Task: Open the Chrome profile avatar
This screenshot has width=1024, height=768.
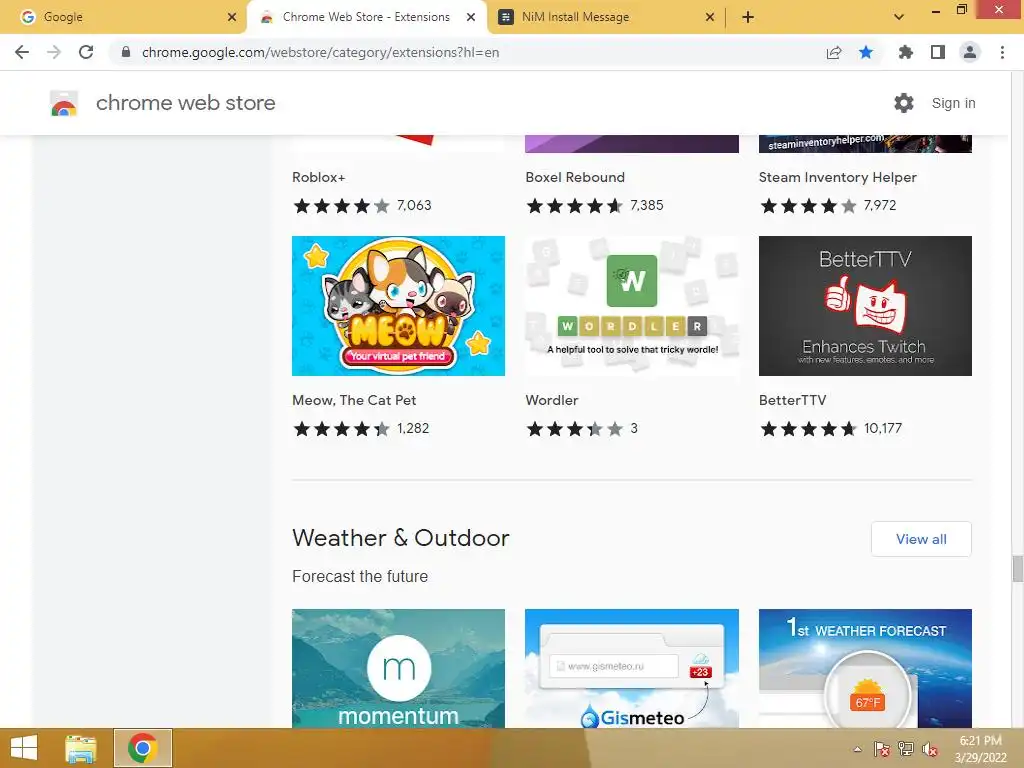Action: tap(970, 52)
